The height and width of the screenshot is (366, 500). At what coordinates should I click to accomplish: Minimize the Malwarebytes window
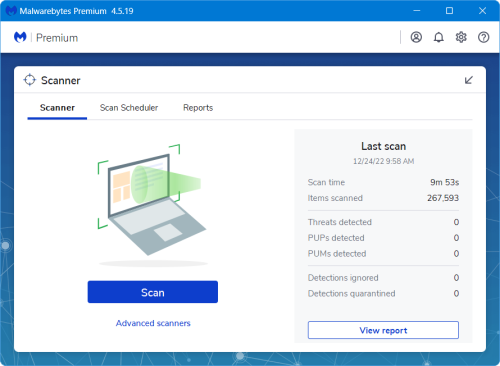click(417, 11)
